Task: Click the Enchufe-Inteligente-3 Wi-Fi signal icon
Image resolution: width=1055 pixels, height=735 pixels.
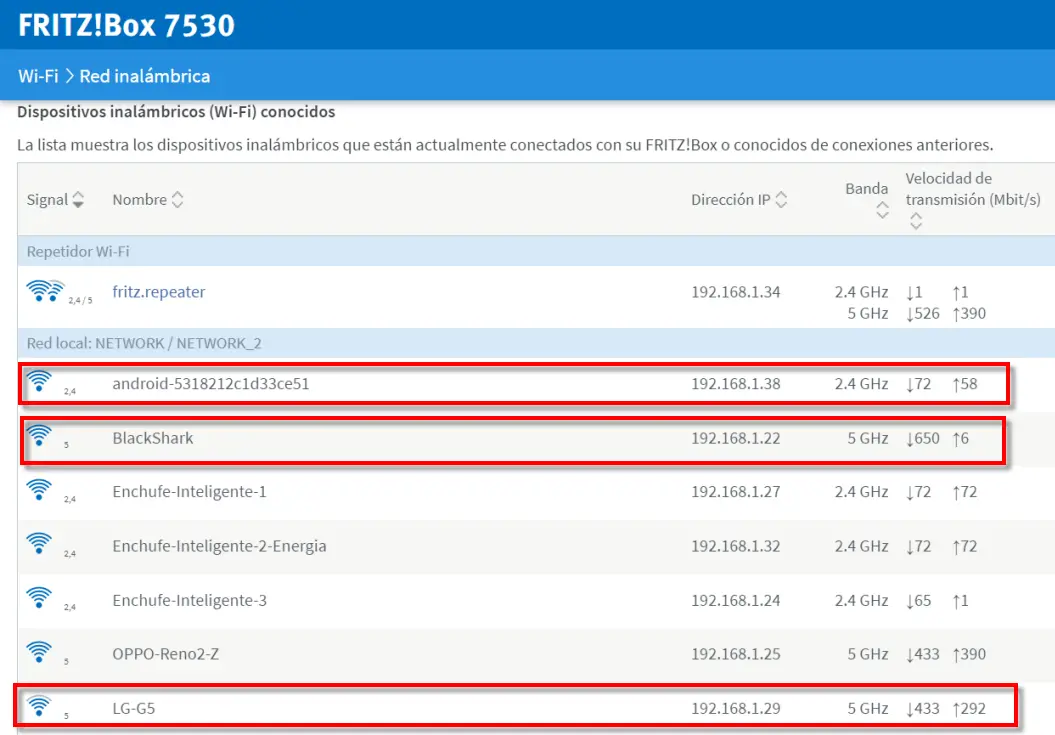Action: [39, 597]
